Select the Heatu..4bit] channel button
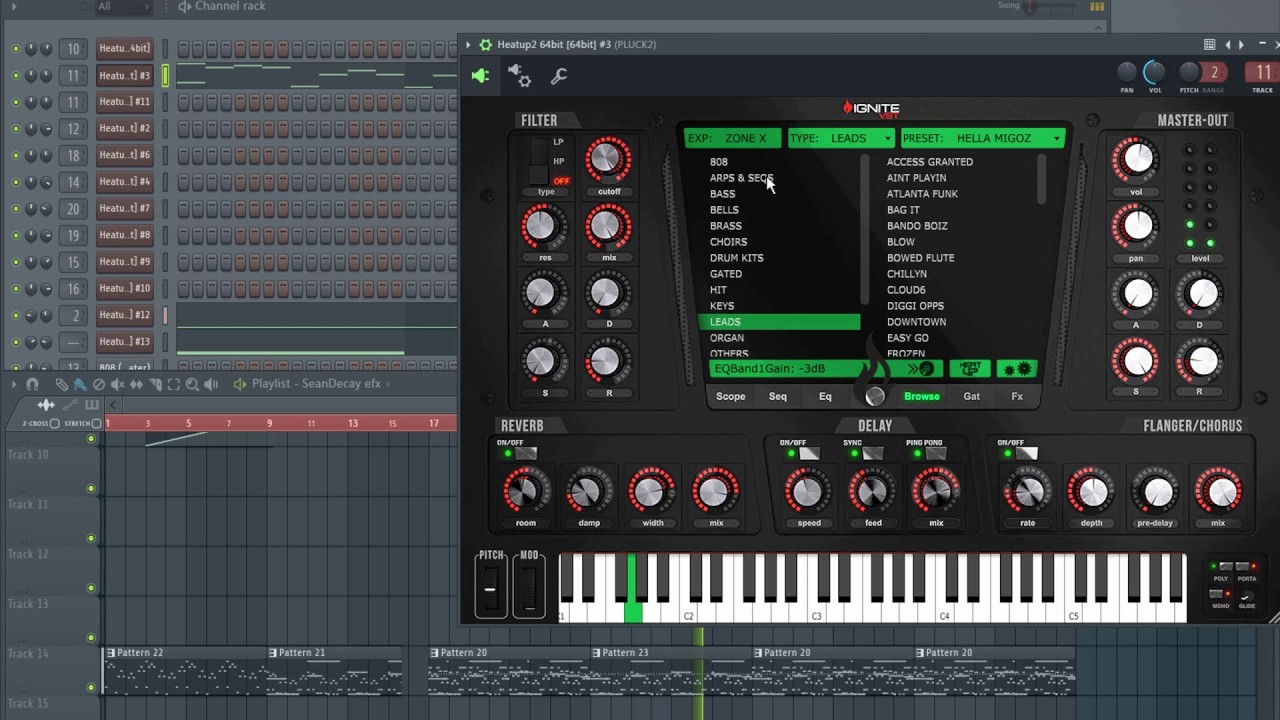This screenshot has width=1280, height=720. pos(125,48)
